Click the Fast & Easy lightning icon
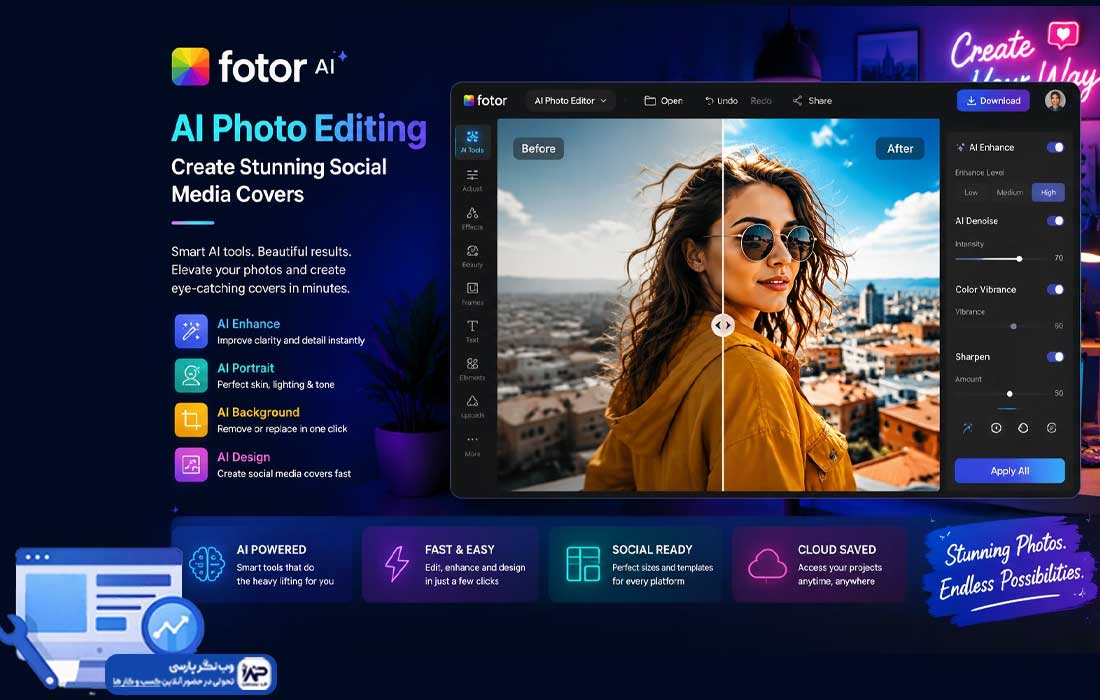 coord(397,564)
